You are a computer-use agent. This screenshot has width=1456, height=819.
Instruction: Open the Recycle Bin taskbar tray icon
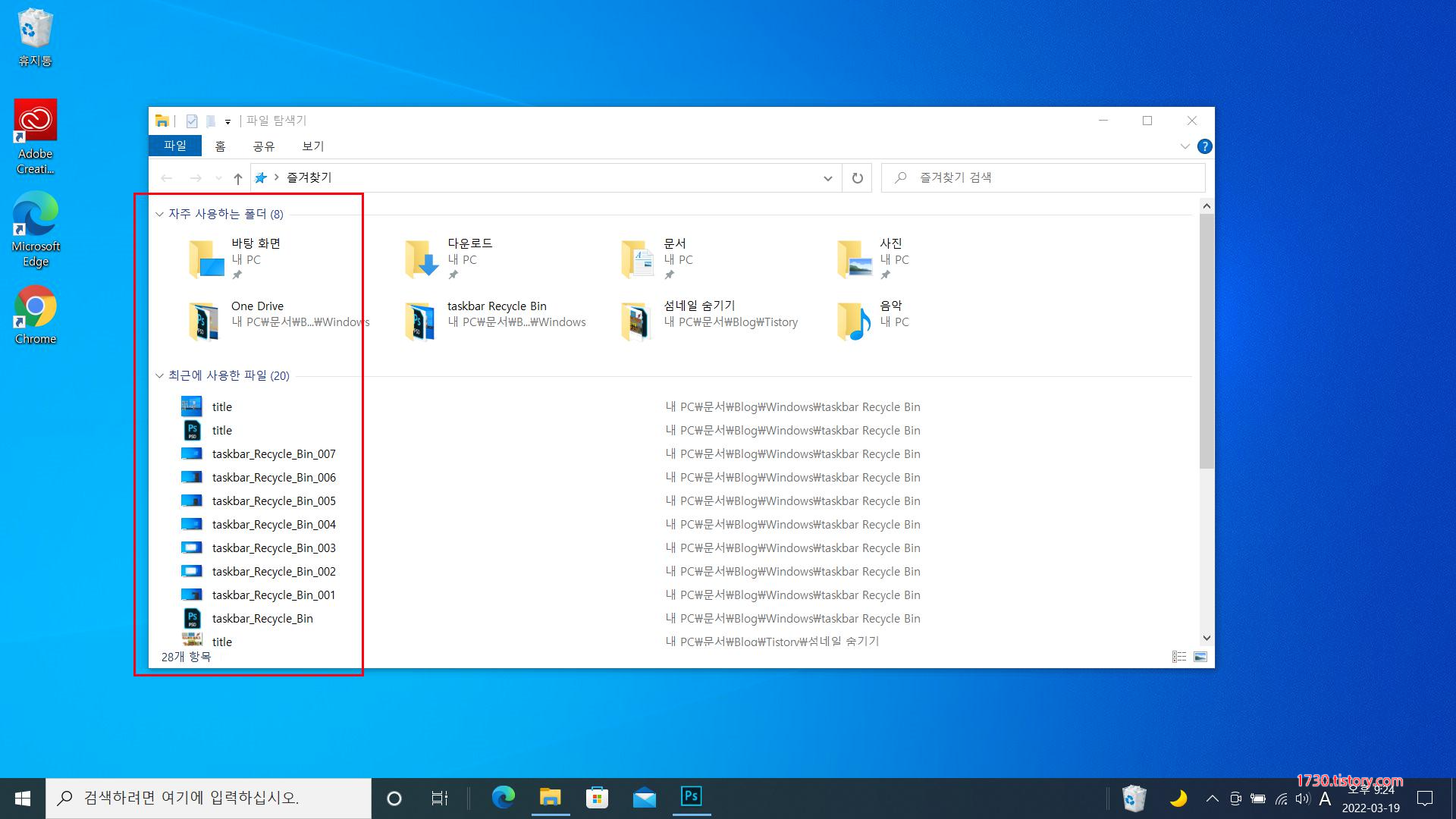pyautogui.click(x=1134, y=798)
